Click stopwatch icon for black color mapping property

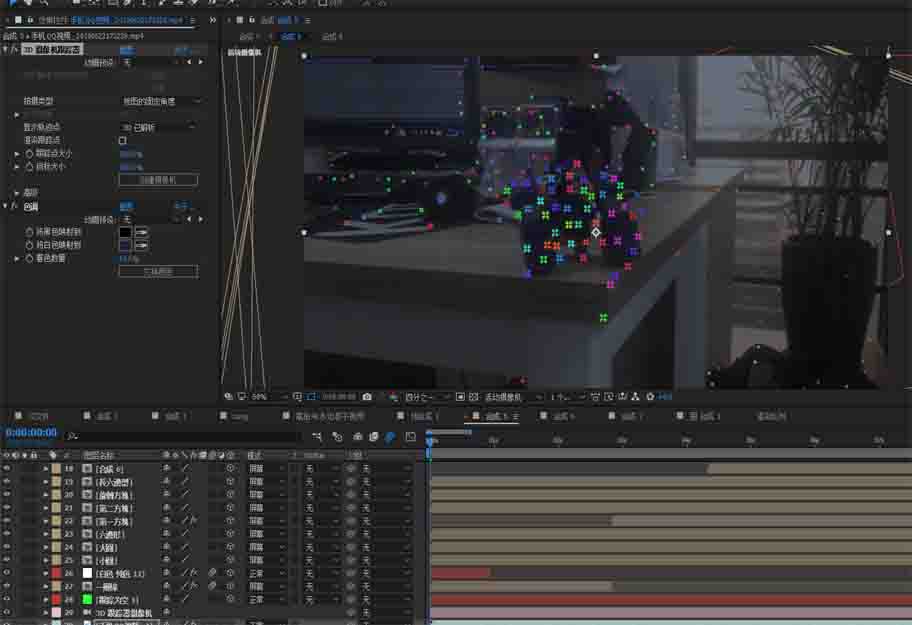pyautogui.click(x=29, y=232)
